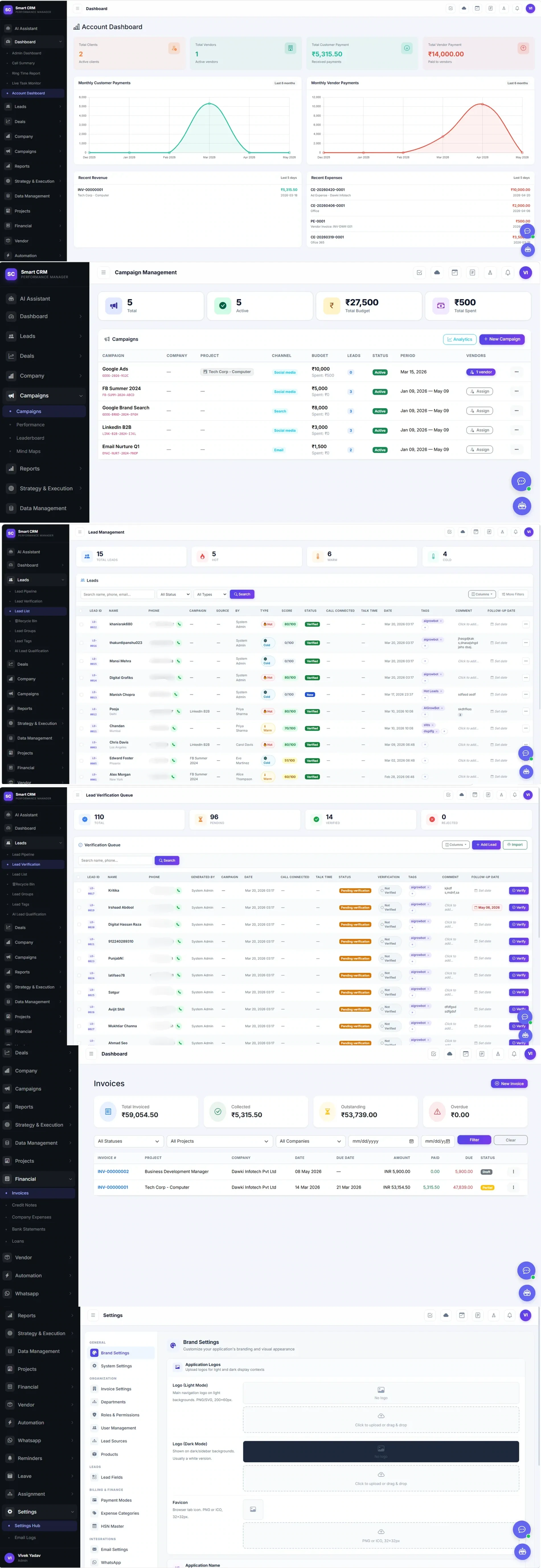Select the checkbox for Chris Davis lead
541x1568 pixels.
81,744
